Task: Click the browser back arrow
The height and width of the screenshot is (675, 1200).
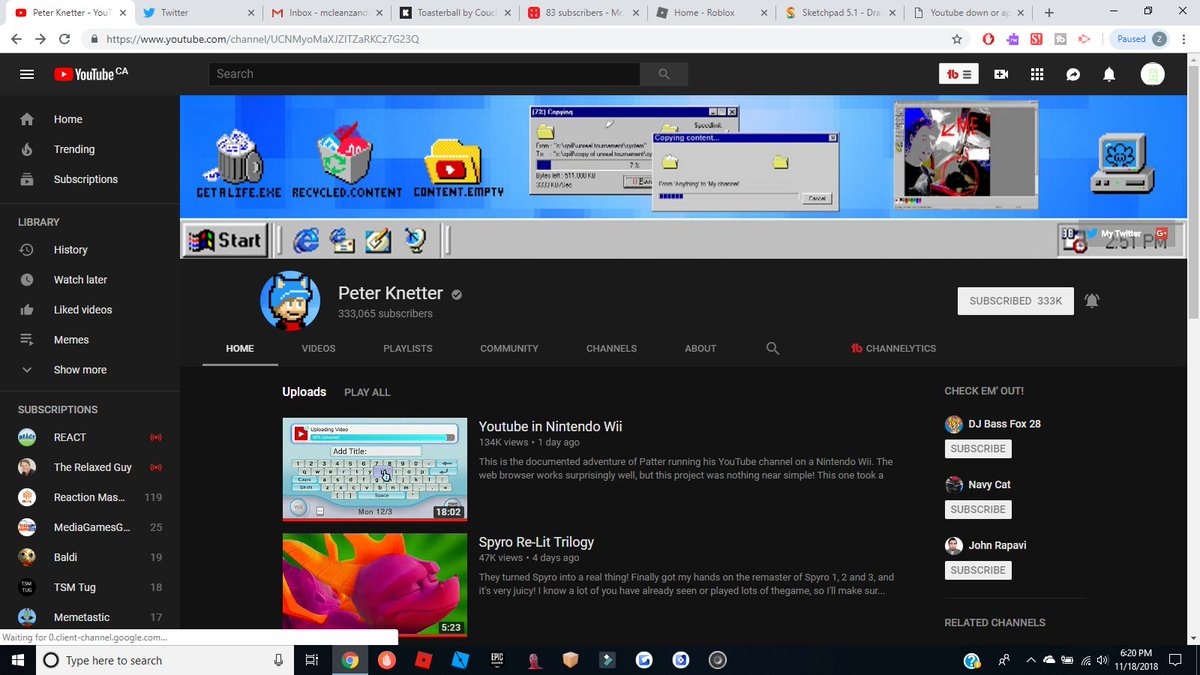Action: (16, 39)
